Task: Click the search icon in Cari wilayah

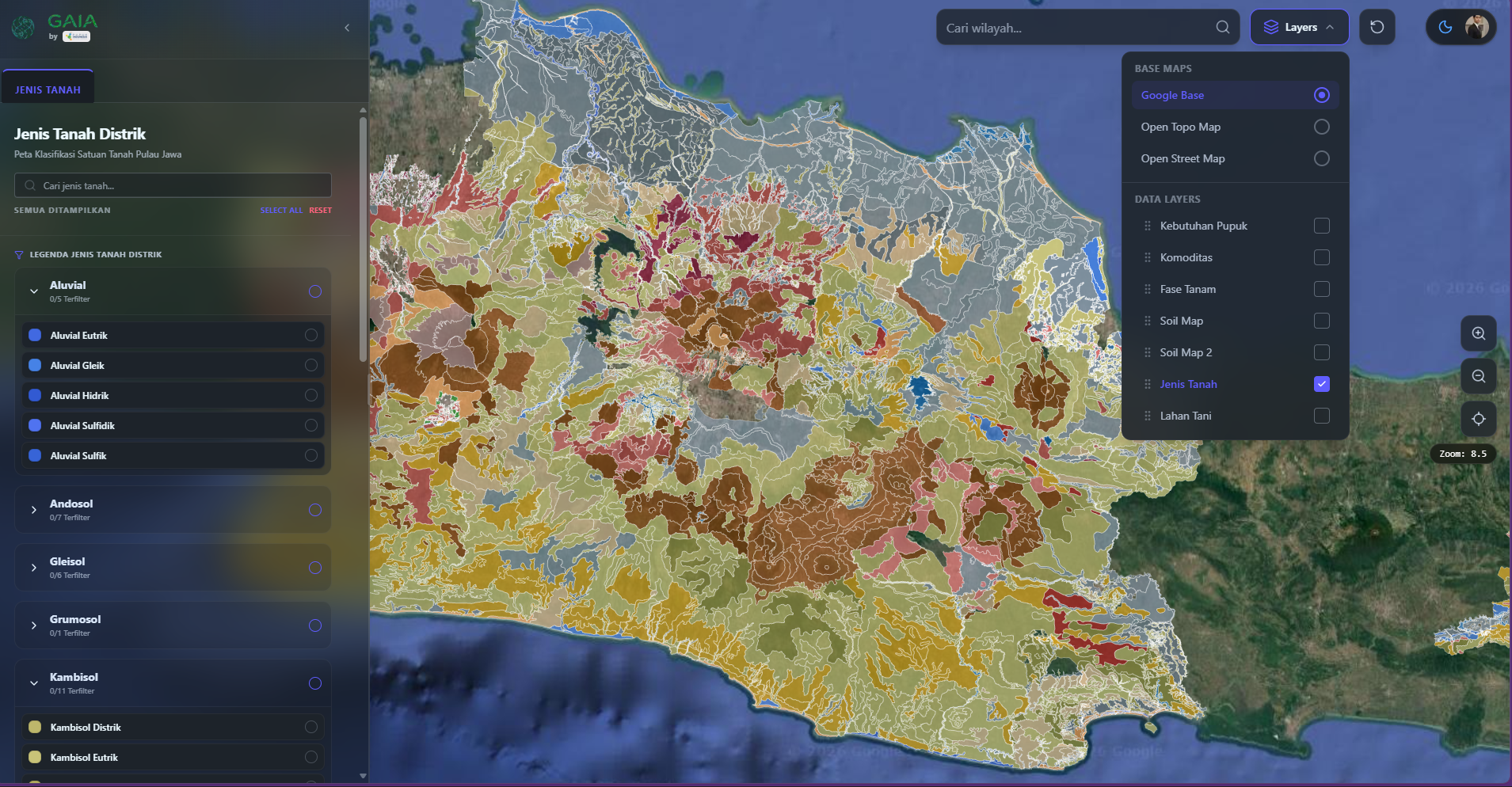Action: point(1222,28)
